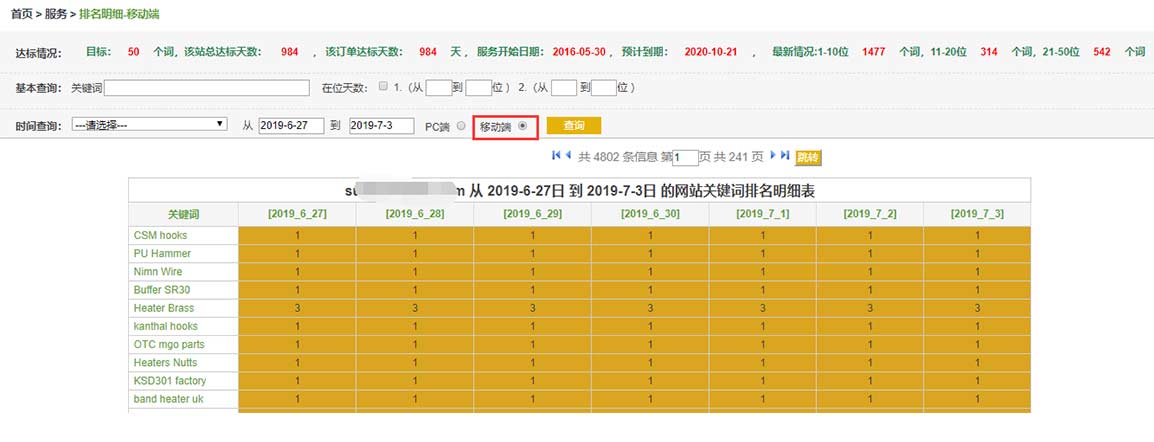Click the OTC mgo parts keyword
Image resolution: width=1154 pixels, height=442 pixels.
coord(169,344)
